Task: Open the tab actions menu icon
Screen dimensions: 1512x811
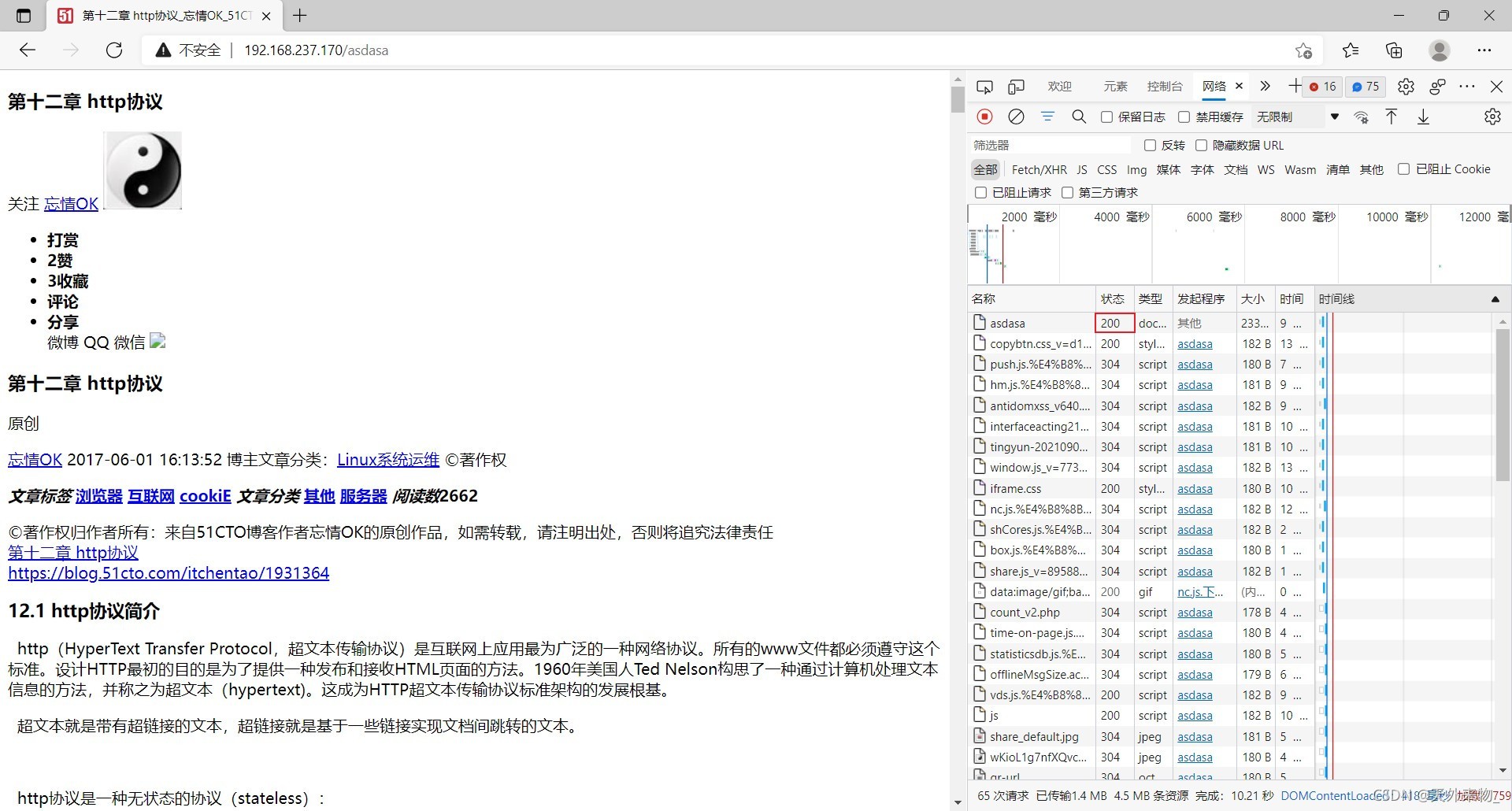Action: 24,16
